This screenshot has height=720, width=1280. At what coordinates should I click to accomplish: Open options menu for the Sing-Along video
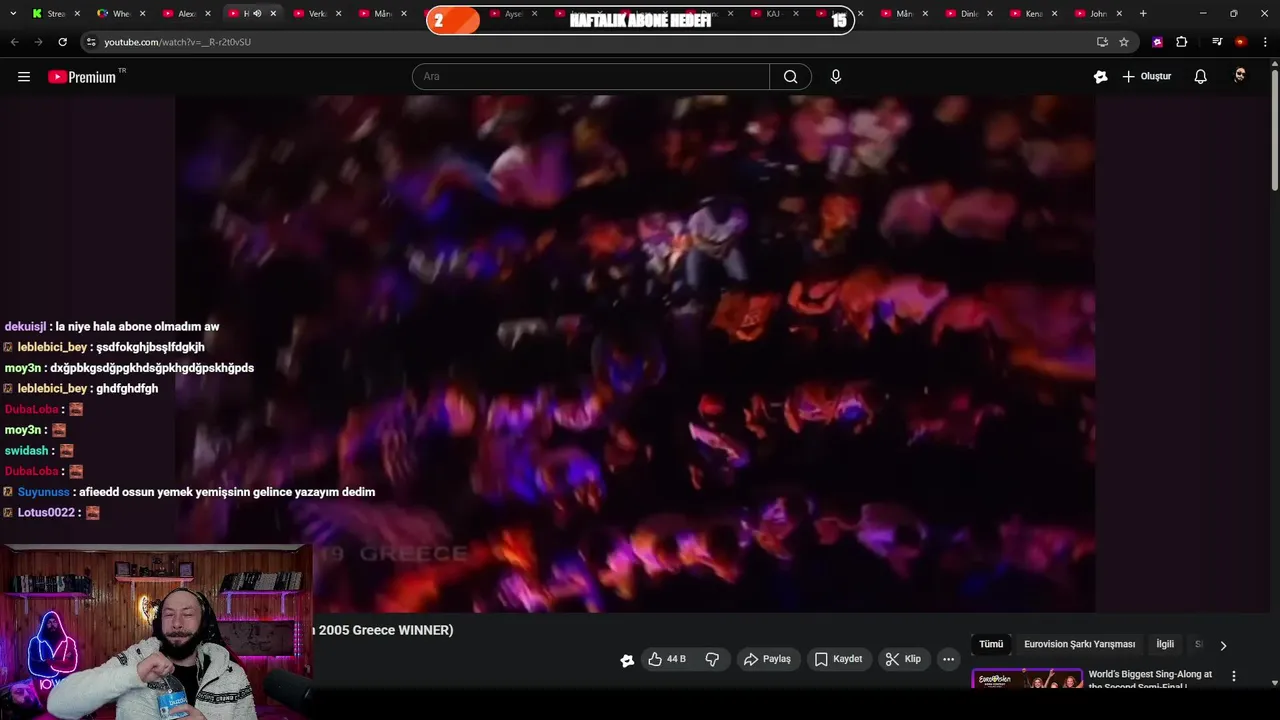pos(1233,677)
